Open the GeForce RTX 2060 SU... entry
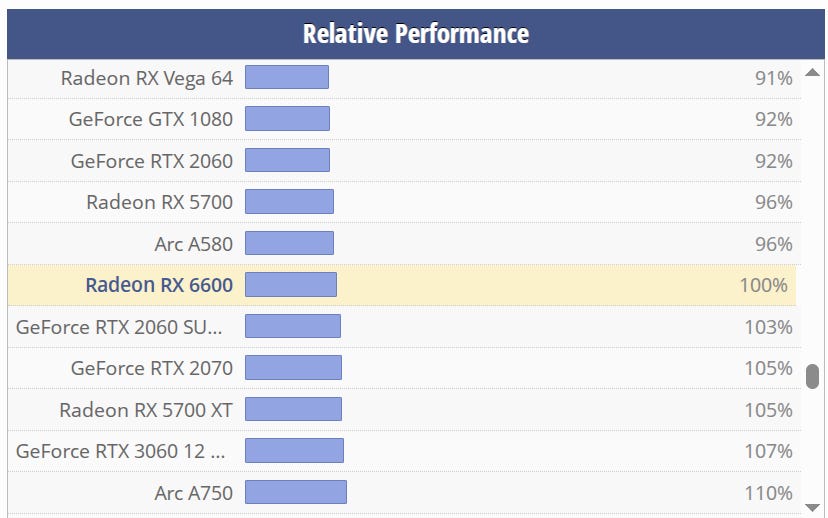Viewport: 828px width, 518px height. click(119, 327)
